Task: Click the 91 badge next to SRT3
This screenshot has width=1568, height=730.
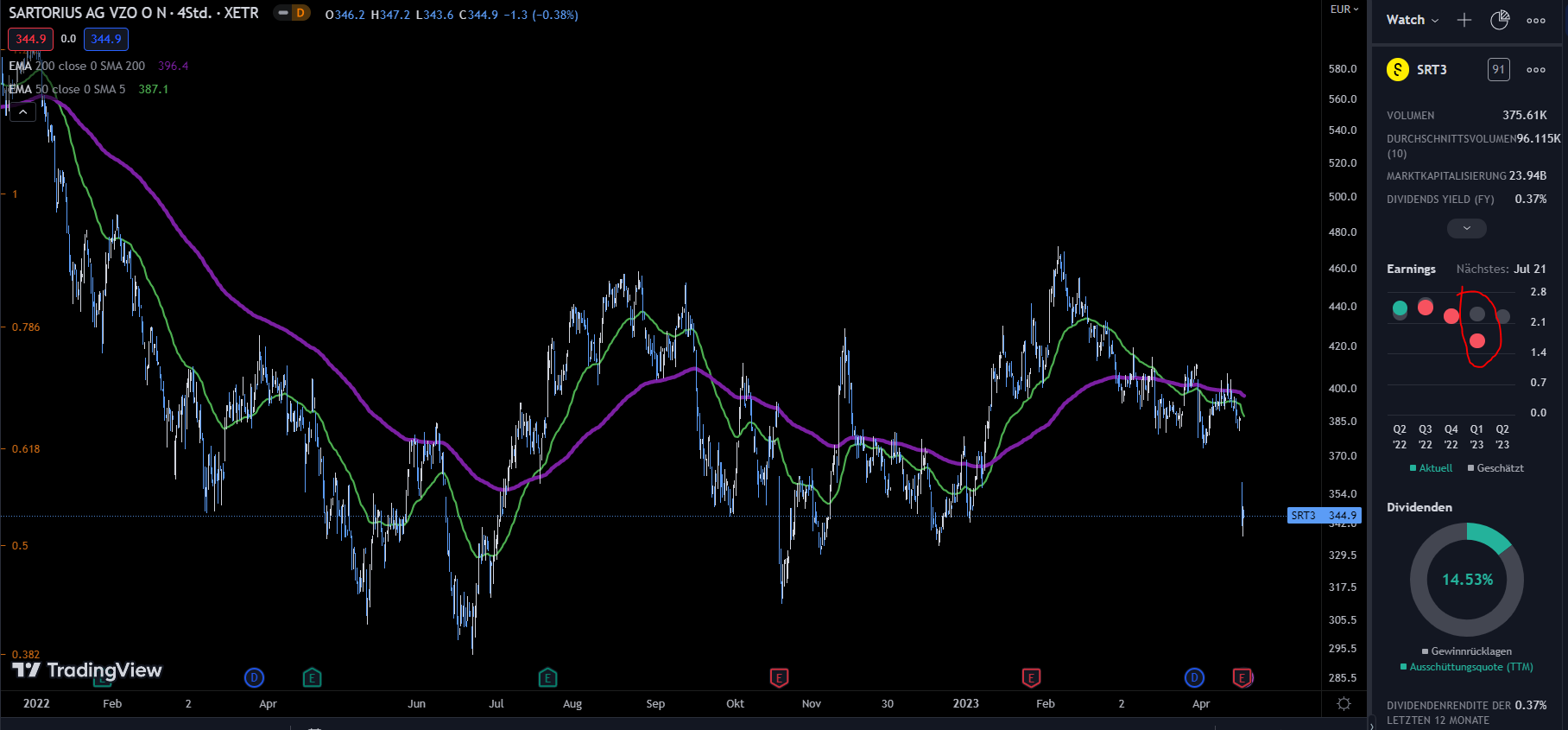Action: [1499, 70]
